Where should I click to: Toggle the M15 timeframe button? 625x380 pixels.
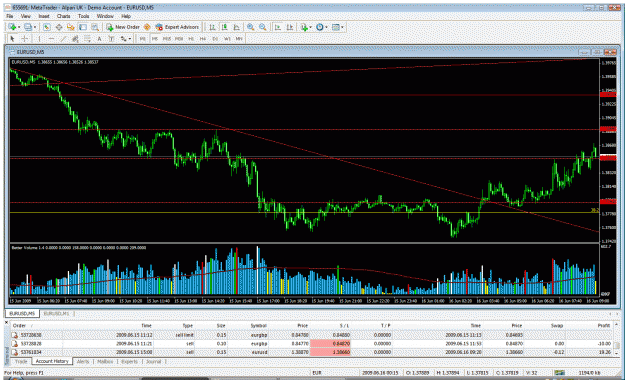pyautogui.click(x=167, y=39)
